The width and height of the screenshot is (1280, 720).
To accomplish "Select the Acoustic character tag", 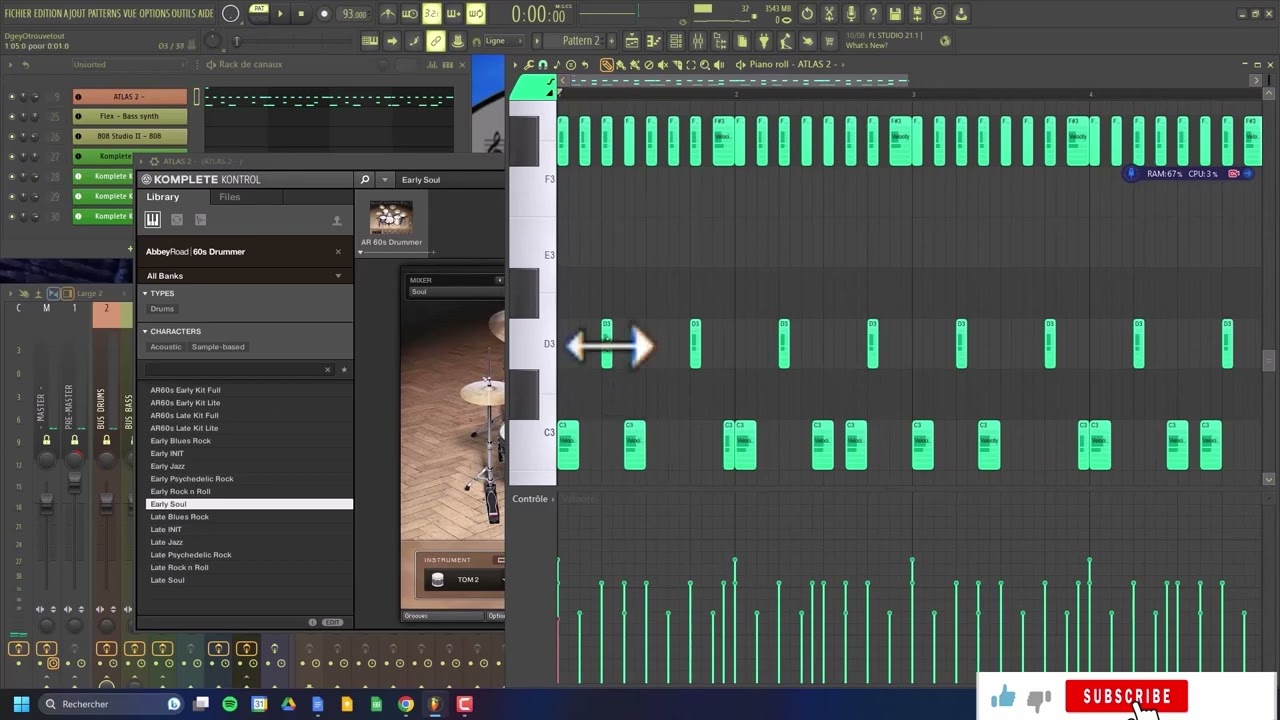I will pyautogui.click(x=166, y=347).
